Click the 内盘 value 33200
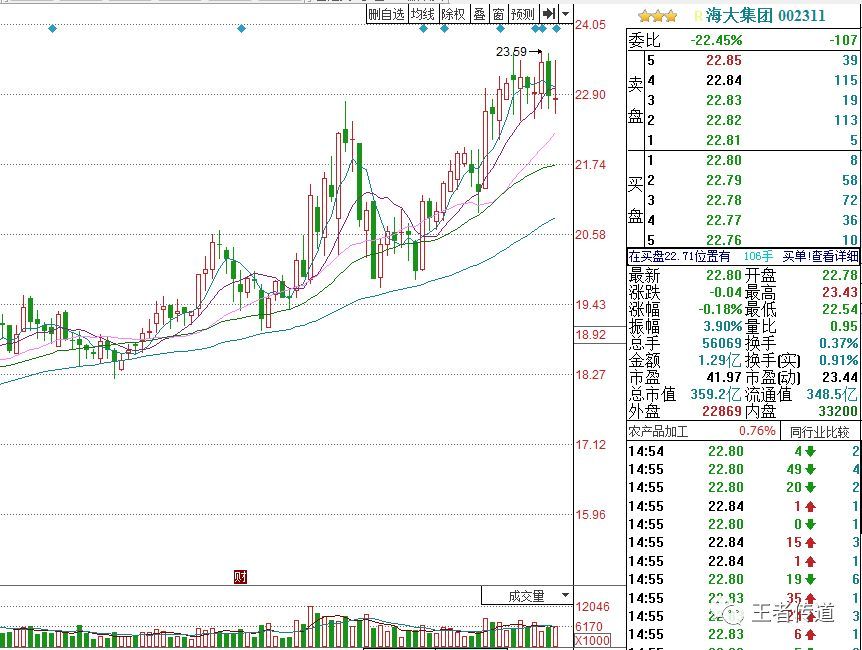The image size is (862, 650). pos(838,411)
